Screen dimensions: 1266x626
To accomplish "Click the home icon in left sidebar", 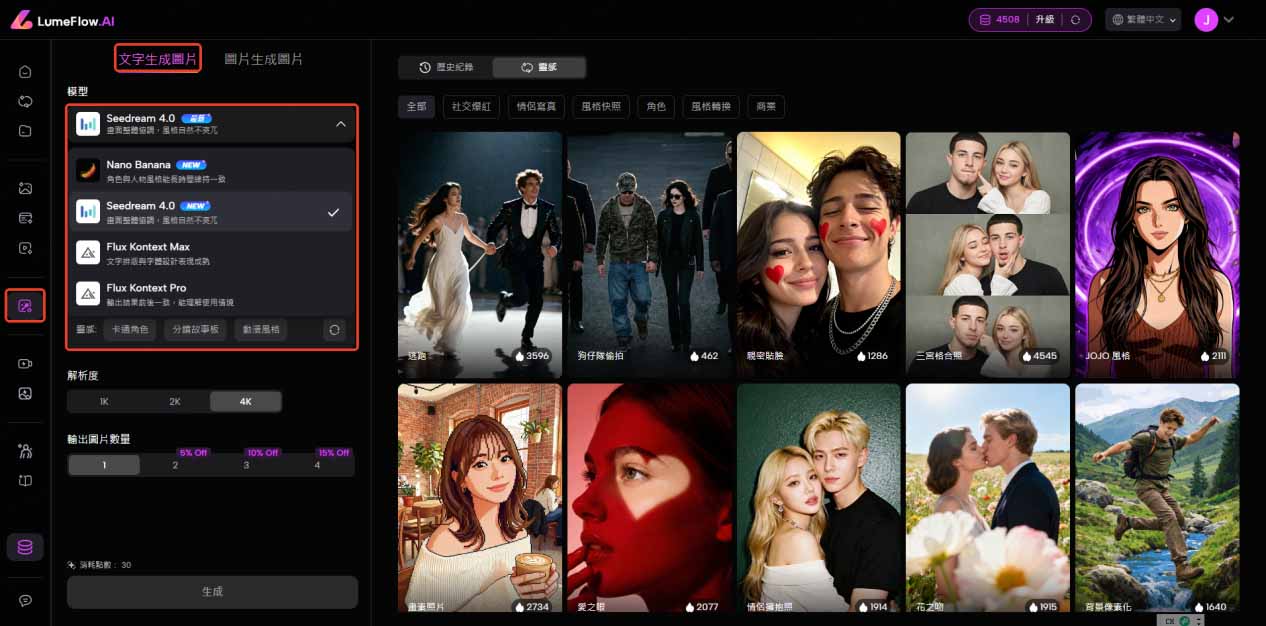I will point(25,72).
